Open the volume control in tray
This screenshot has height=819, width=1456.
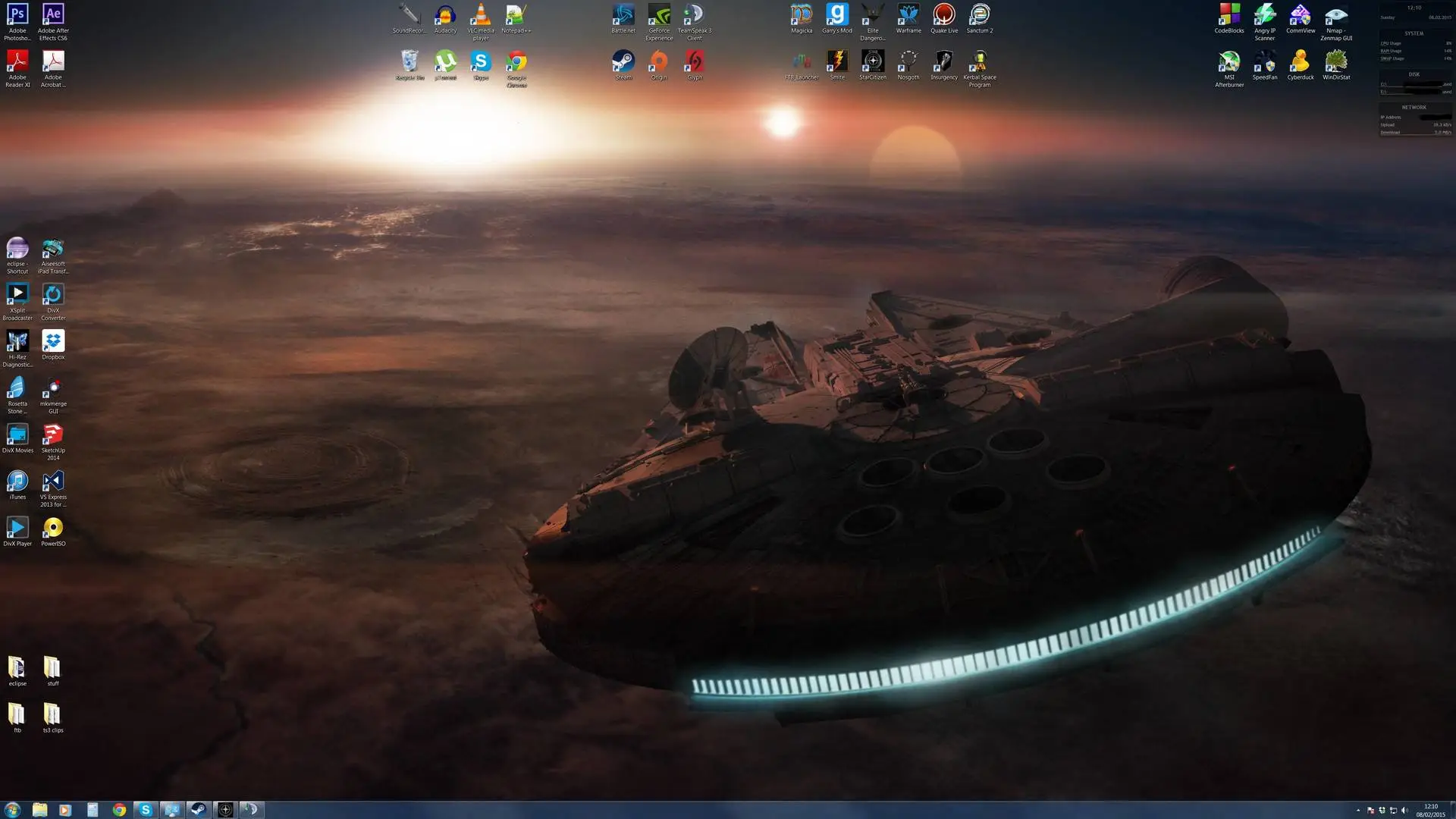pyautogui.click(x=1404, y=811)
